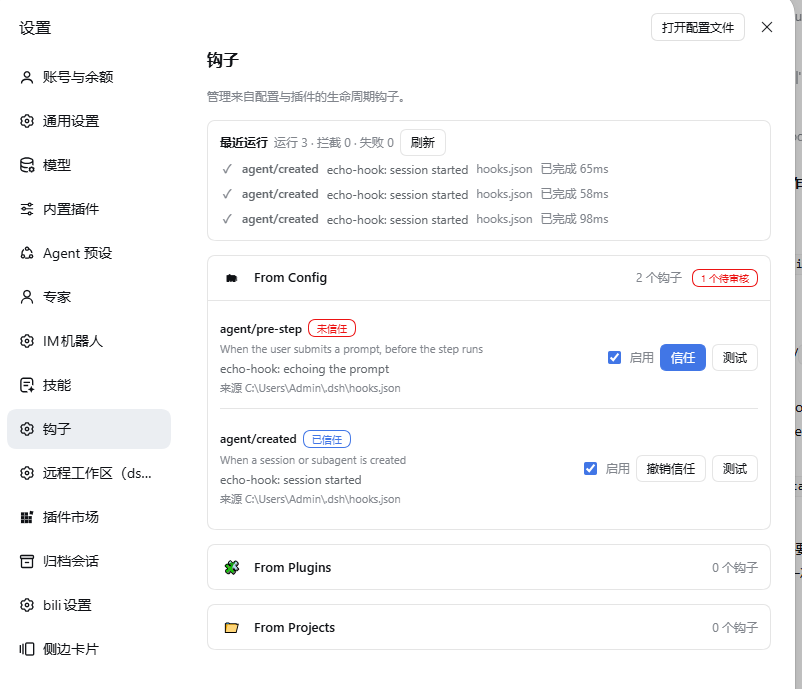The width and height of the screenshot is (802, 689).
Task: Click the person icon beside 专家
Action: [x=27, y=297]
